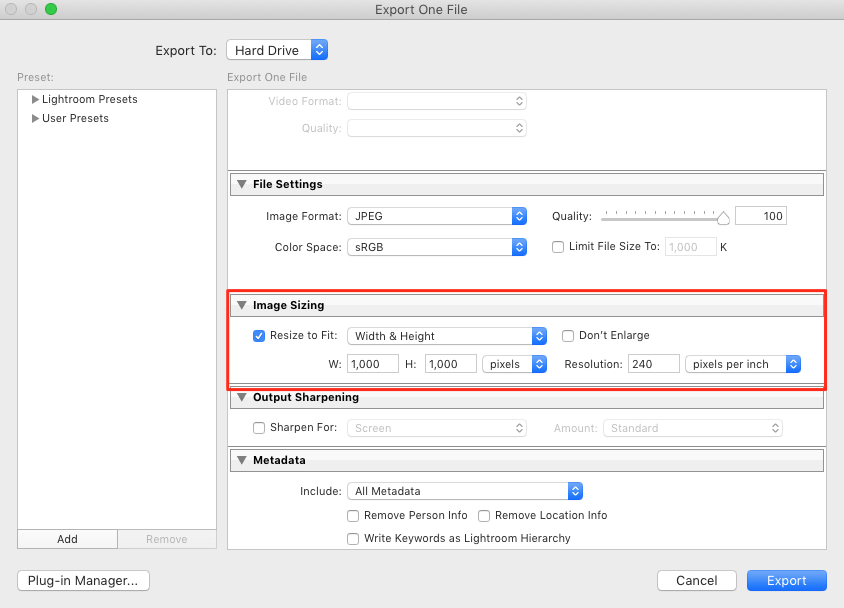The image size is (844, 608).
Task: Open the disabled Video Format dropdown
Action: pos(437,101)
